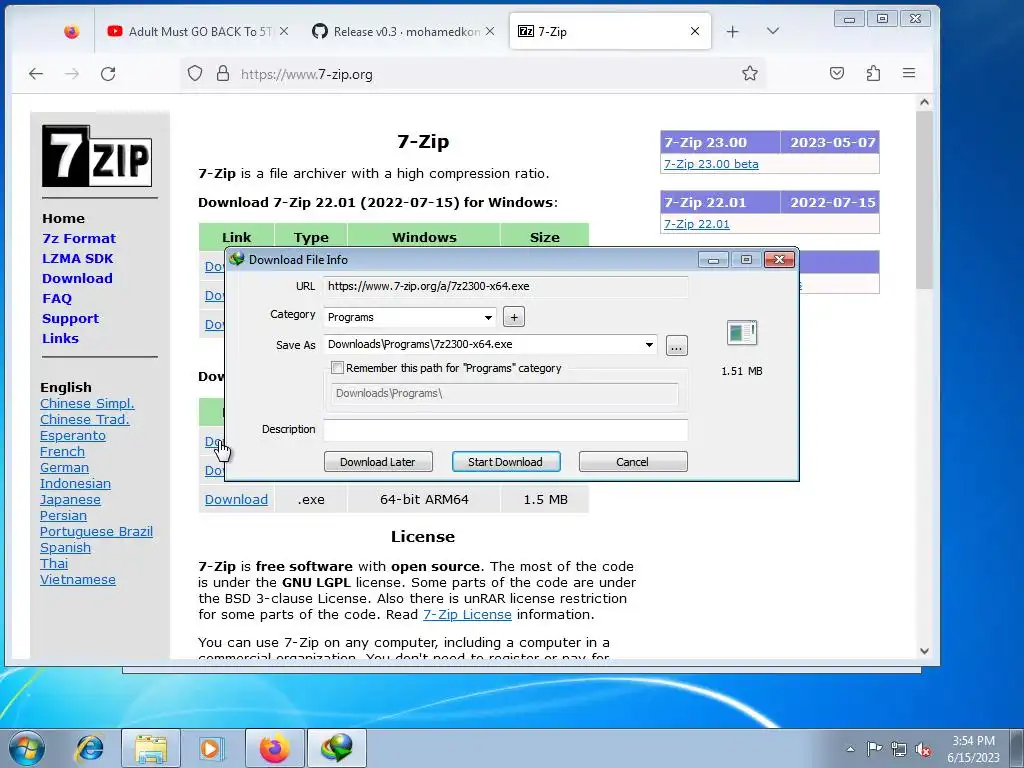This screenshot has height=768, width=1024.
Task: Close the YouTube tab
Action: pos(284,31)
